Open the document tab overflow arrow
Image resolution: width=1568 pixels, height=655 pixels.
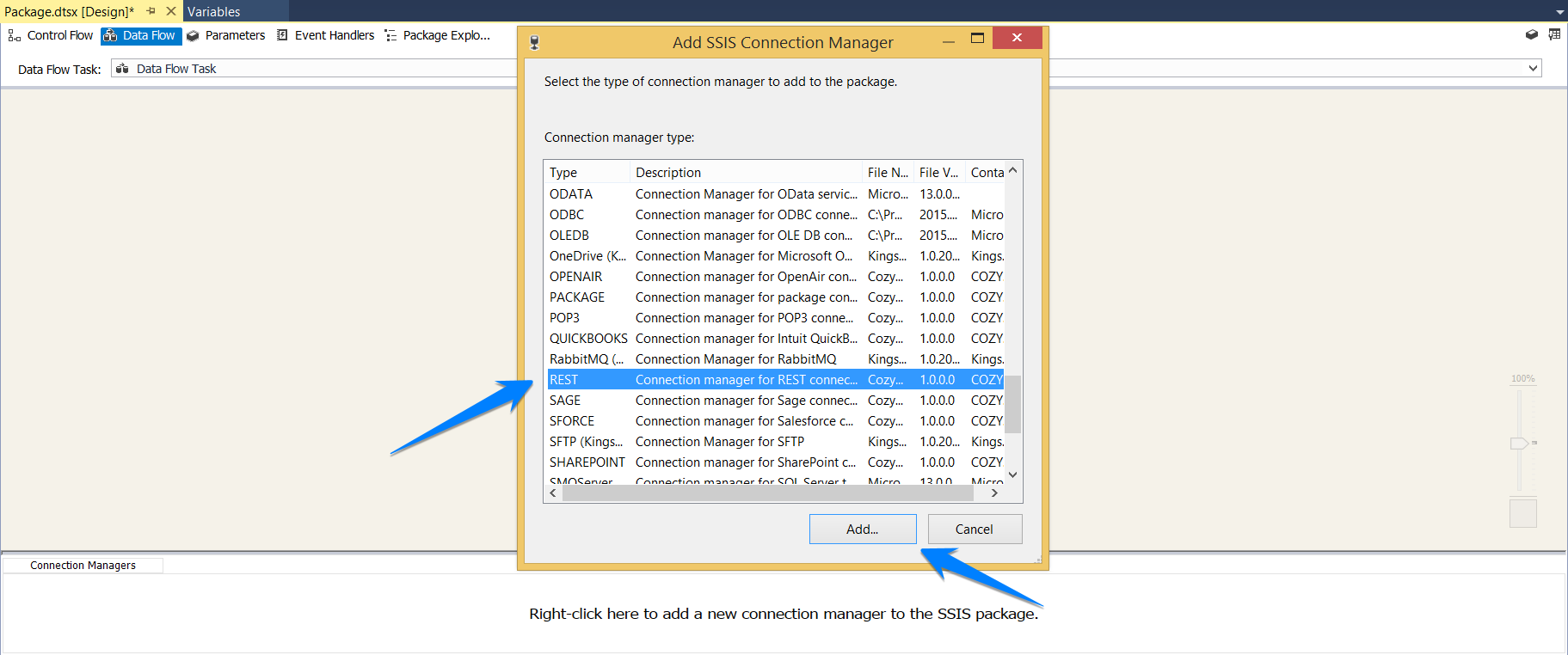(x=1559, y=12)
